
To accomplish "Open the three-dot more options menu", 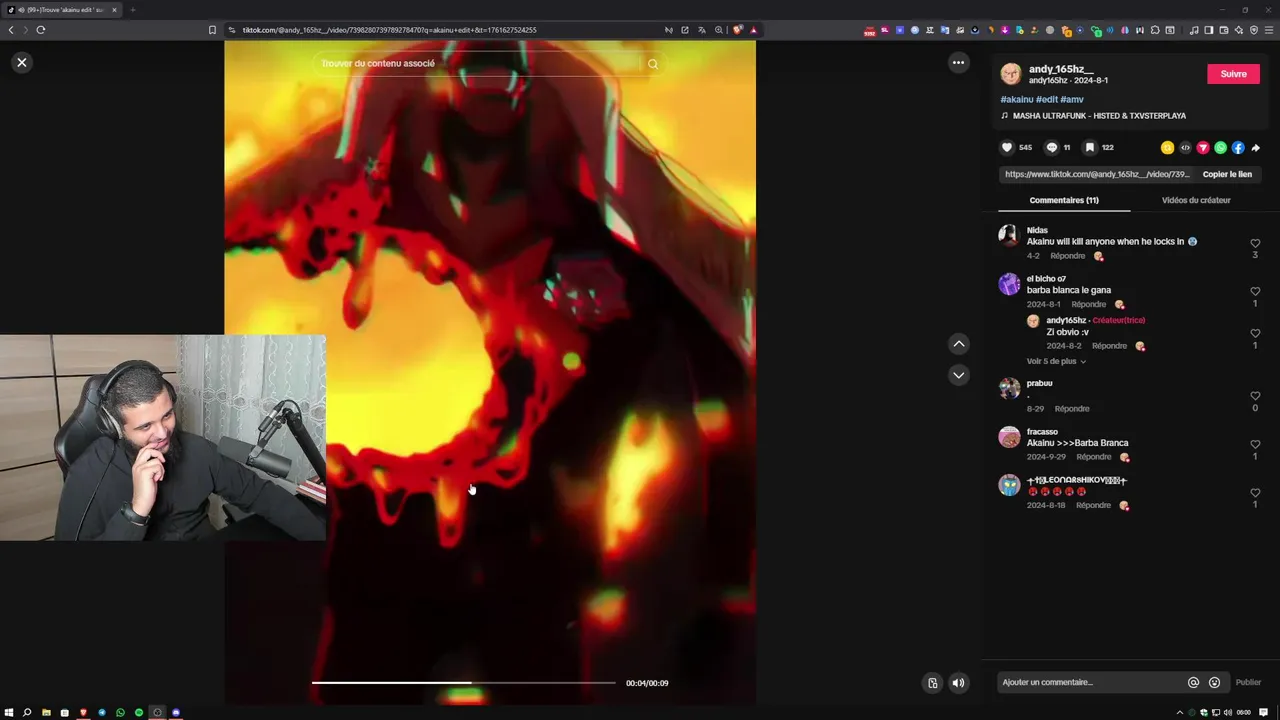I will coord(958,62).
